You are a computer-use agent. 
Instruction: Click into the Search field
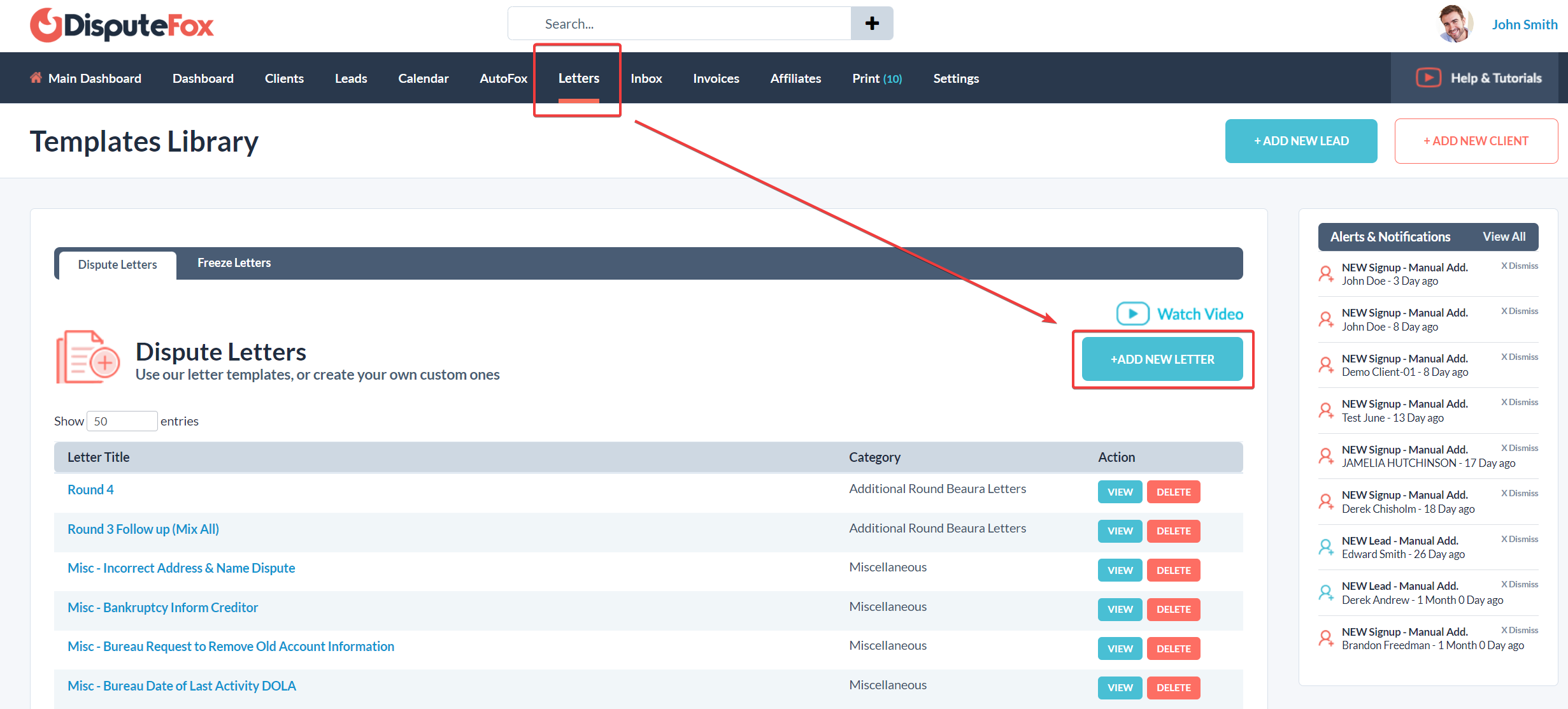coord(679,24)
